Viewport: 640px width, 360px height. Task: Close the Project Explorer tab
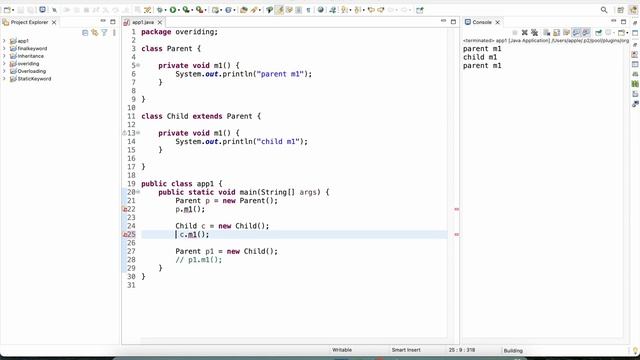[54, 22]
